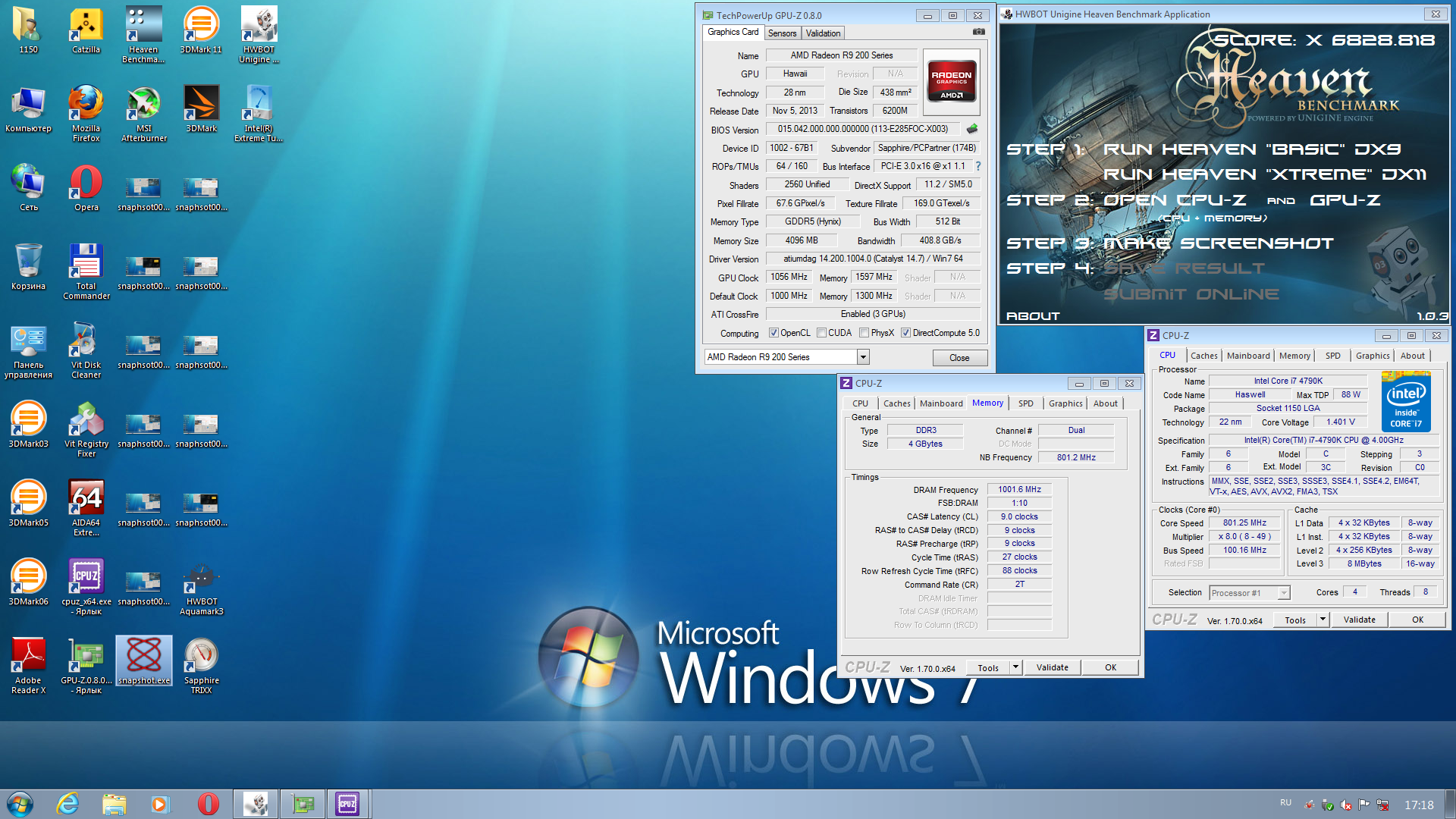1456x819 pixels.
Task: Click GPU-Z screenshot camera icon
Action: pyautogui.click(x=979, y=32)
